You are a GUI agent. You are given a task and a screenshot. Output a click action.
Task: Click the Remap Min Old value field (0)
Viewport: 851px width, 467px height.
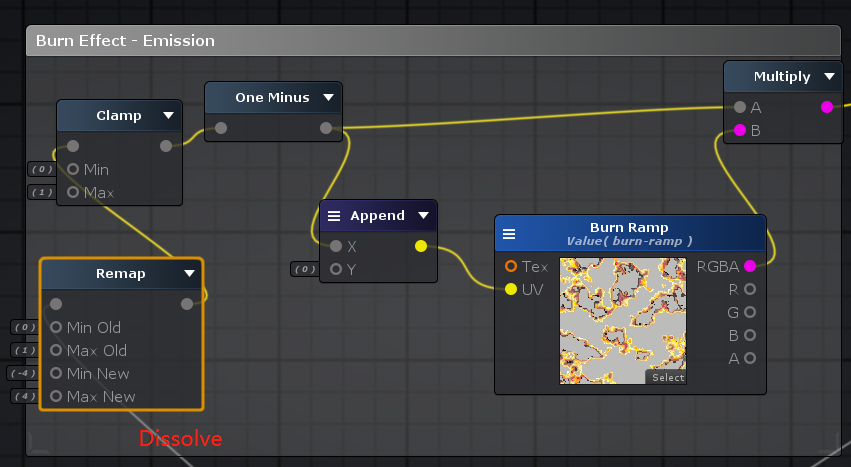(x=25, y=327)
